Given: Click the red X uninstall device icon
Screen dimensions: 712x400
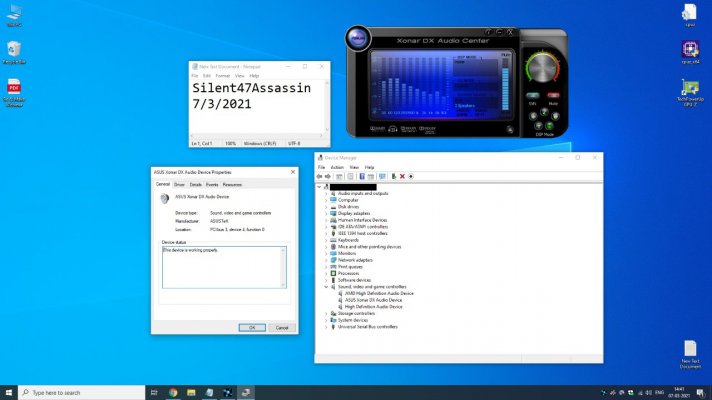Looking at the screenshot, I should coord(402,176).
